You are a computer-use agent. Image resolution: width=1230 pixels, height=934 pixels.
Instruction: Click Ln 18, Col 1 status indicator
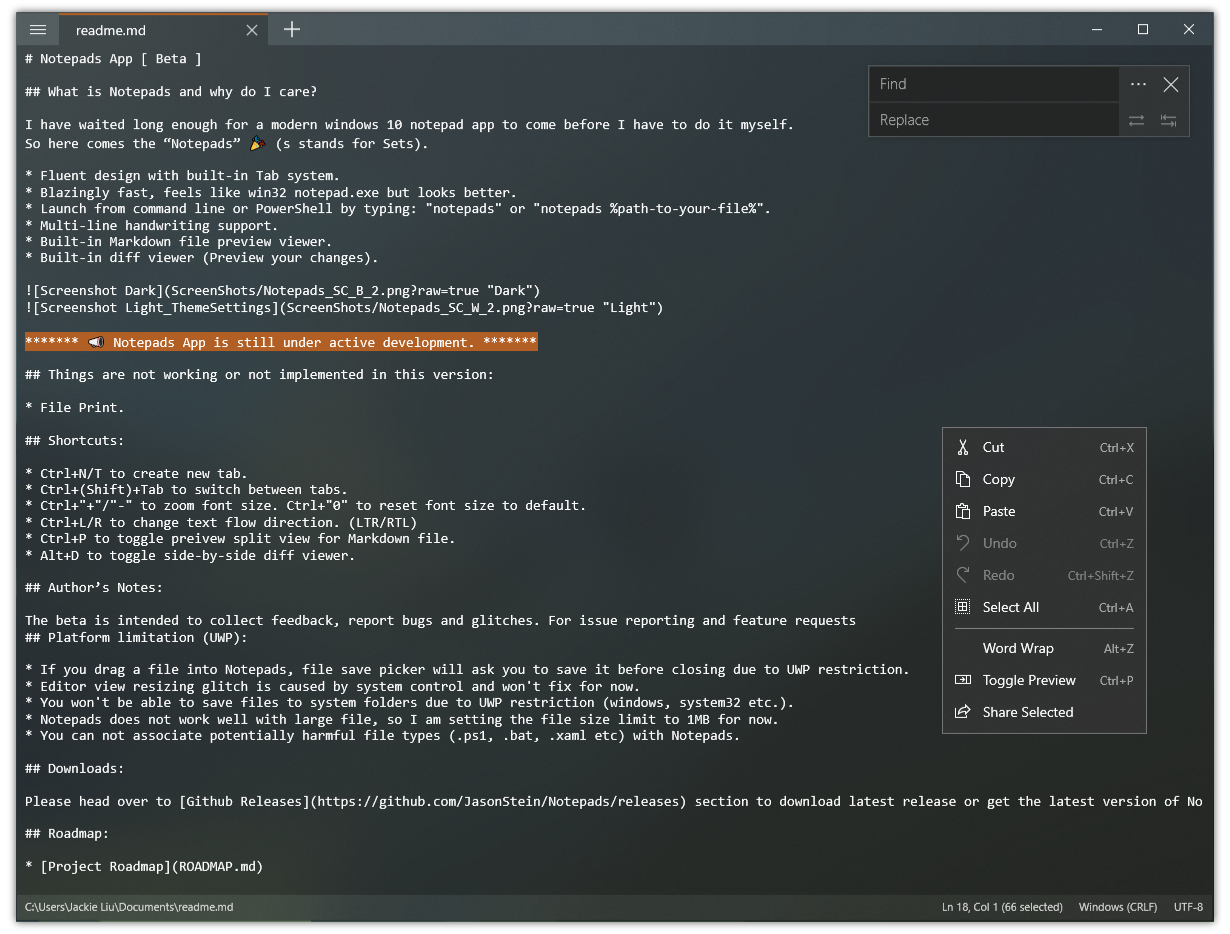[1002, 907]
